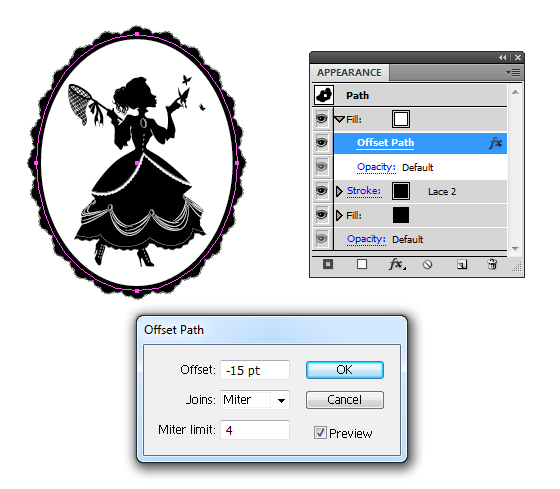Toggle visibility of Offset Path effect
560x489 pixels.
(x=321, y=143)
